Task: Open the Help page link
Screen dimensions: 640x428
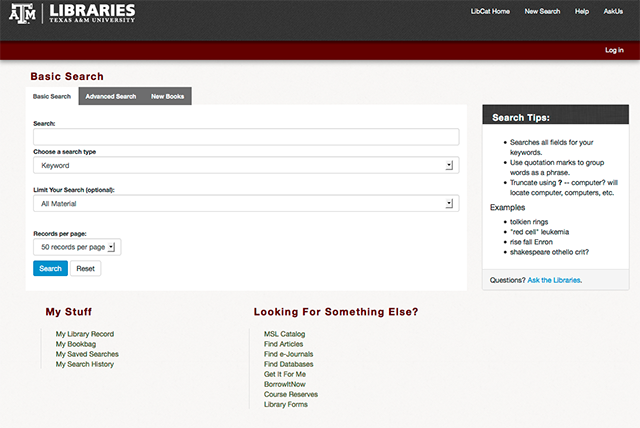Action: tap(581, 11)
